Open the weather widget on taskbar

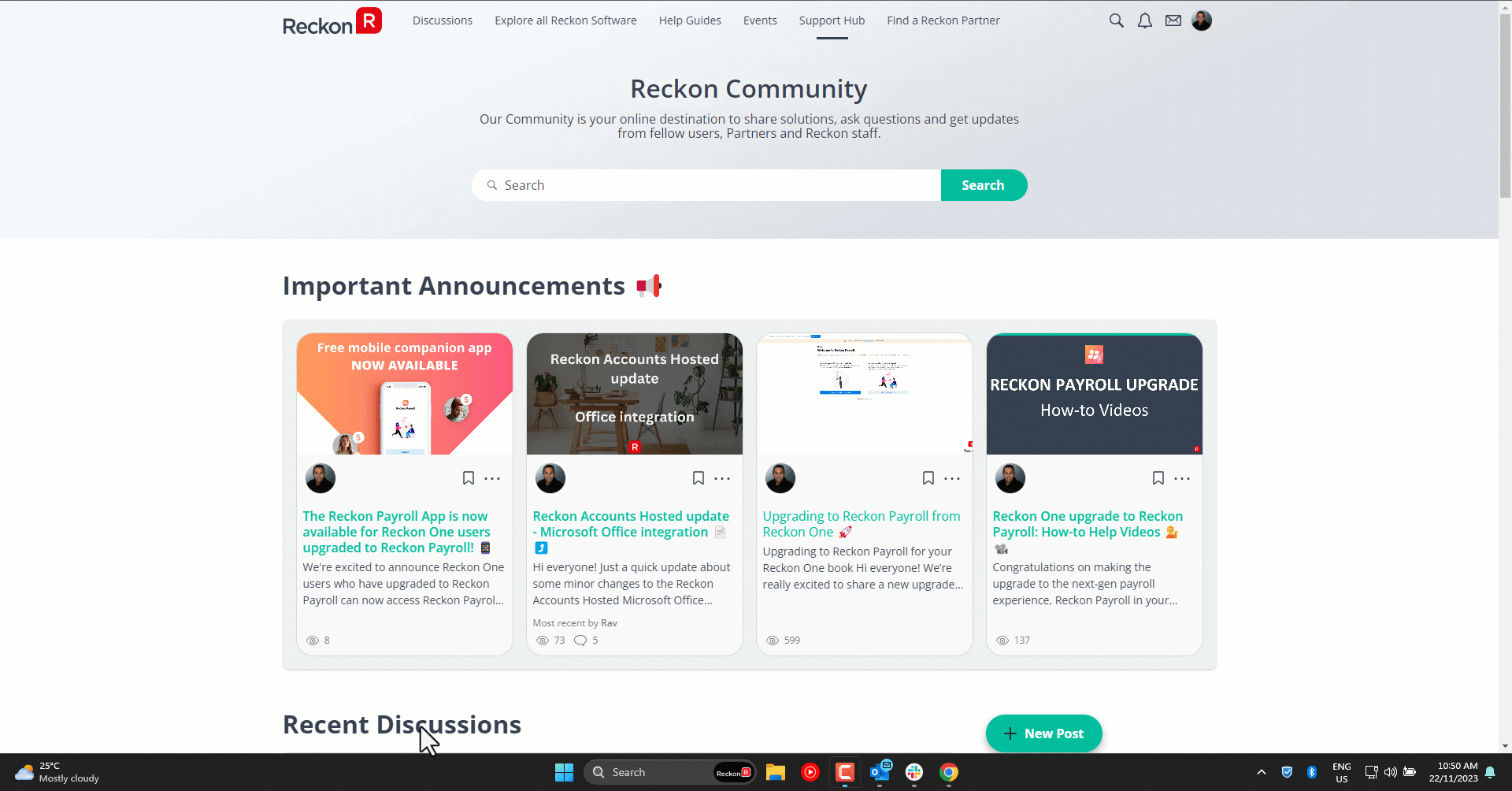click(x=58, y=772)
